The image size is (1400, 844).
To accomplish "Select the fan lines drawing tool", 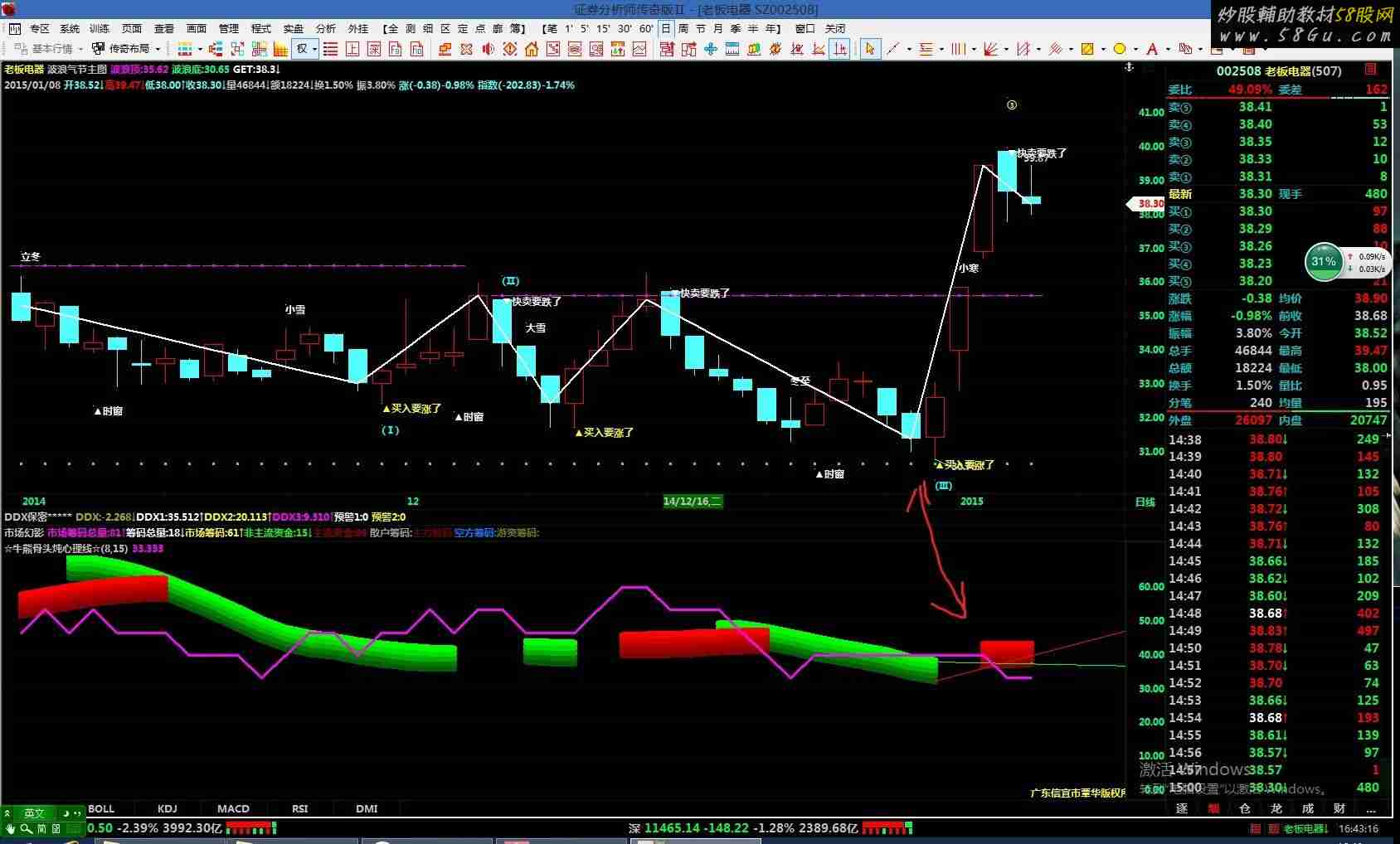I will [990, 49].
